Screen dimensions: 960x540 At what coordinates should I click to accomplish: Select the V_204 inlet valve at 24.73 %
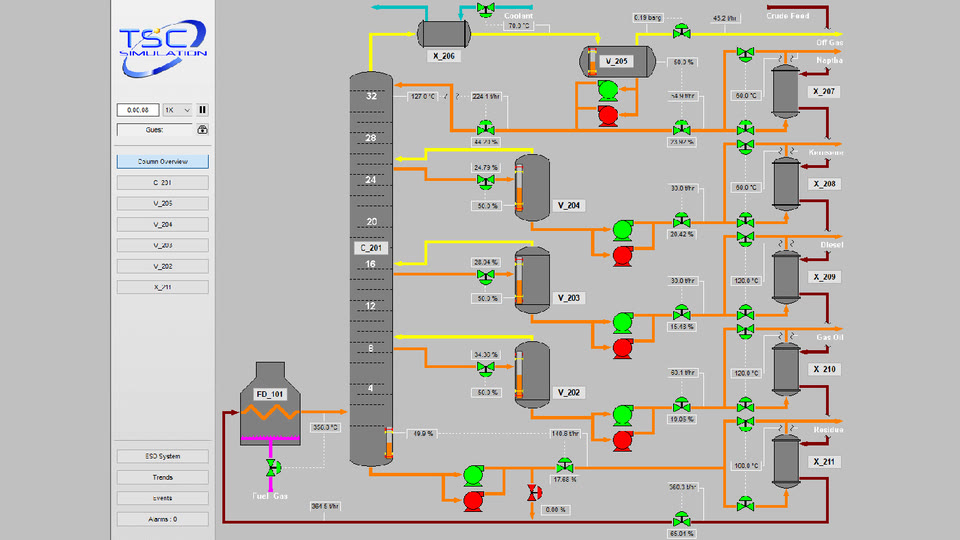coord(486,180)
